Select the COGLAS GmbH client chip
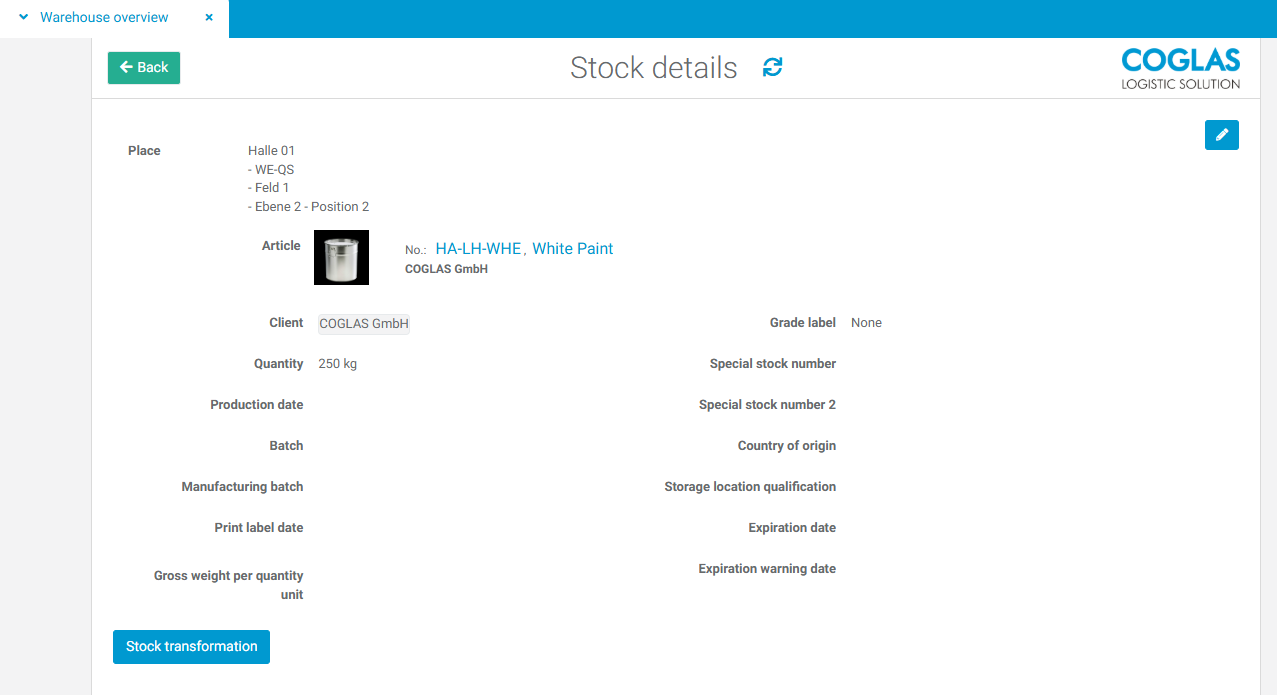1277x695 pixels. click(x=363, y=323)
